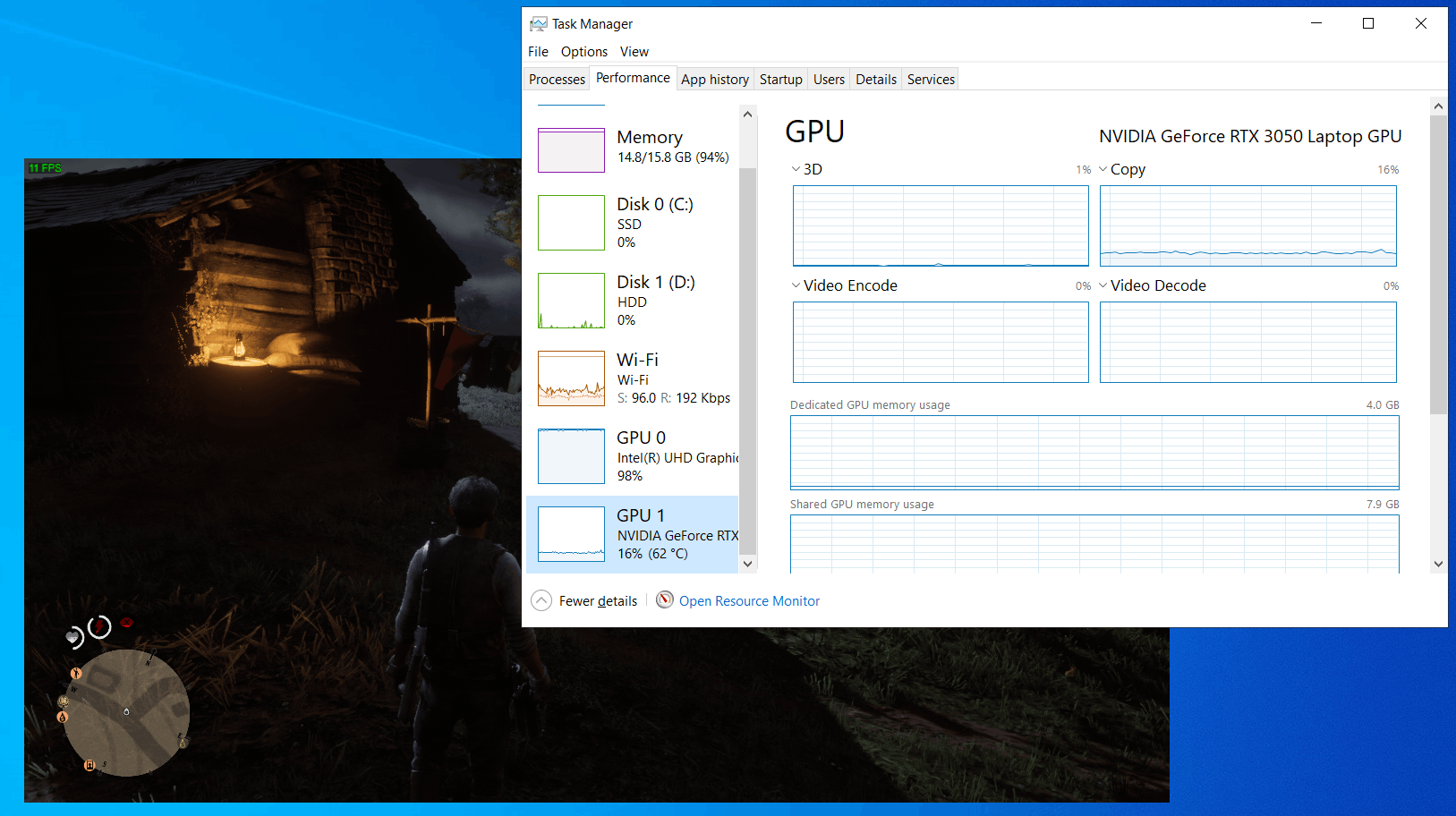This screenshot has height=816, width=1456.
Task: Click the GPU pane scroll up arrow
Action: [1438, 106]
